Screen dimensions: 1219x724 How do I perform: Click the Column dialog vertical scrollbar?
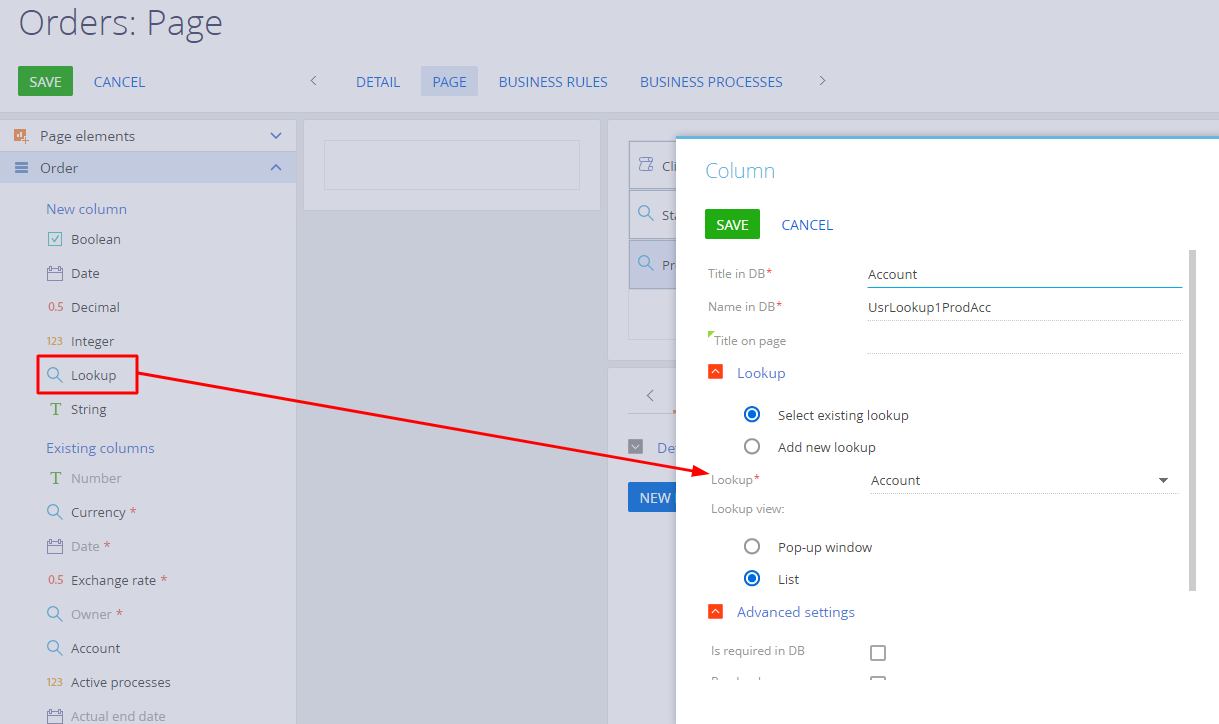[1191, 420]
